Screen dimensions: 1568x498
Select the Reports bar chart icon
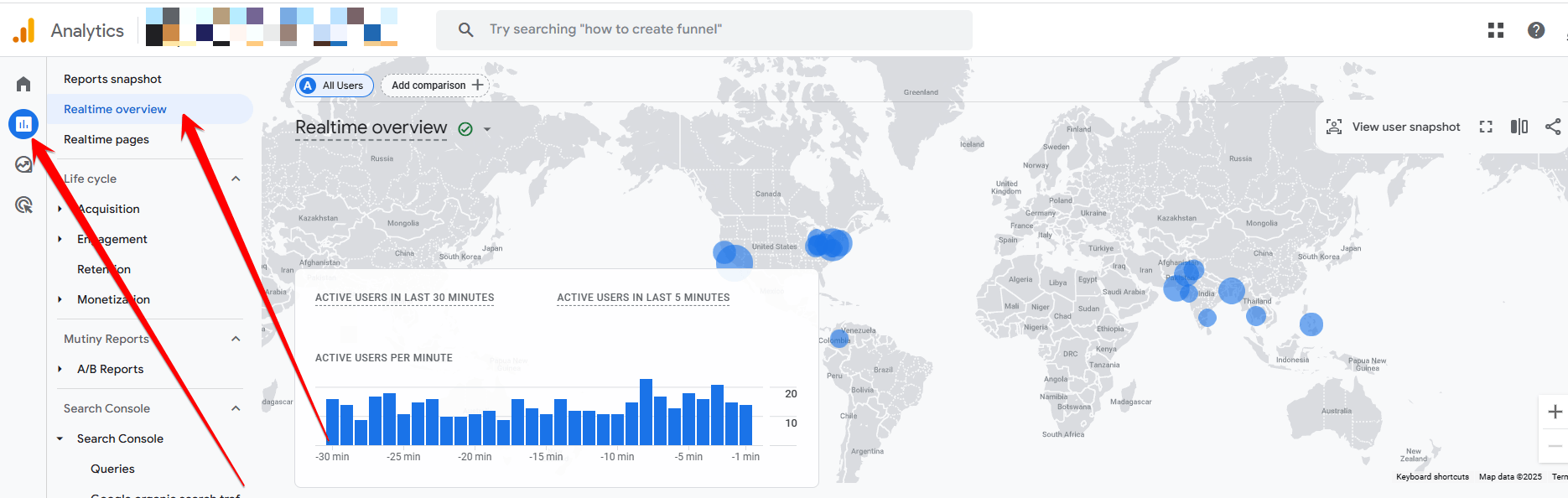pyautogui.click(x=23, y=124)
